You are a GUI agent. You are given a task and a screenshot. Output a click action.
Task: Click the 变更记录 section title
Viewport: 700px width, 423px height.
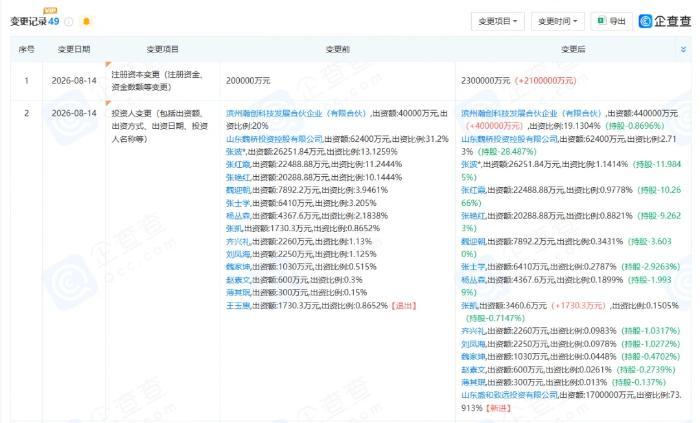click(x=29, y=21)
